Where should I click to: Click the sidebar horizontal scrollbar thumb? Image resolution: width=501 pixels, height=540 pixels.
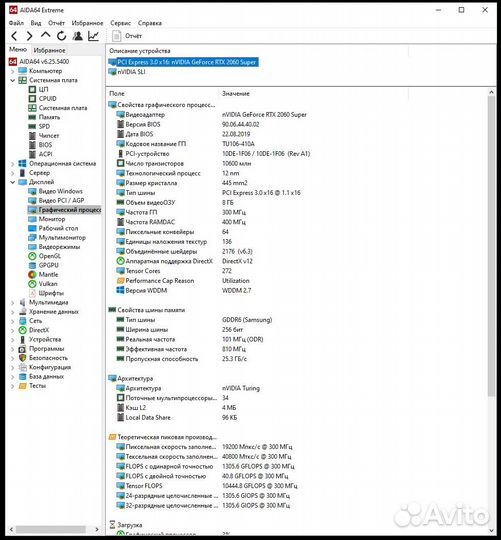click(51, 529)
